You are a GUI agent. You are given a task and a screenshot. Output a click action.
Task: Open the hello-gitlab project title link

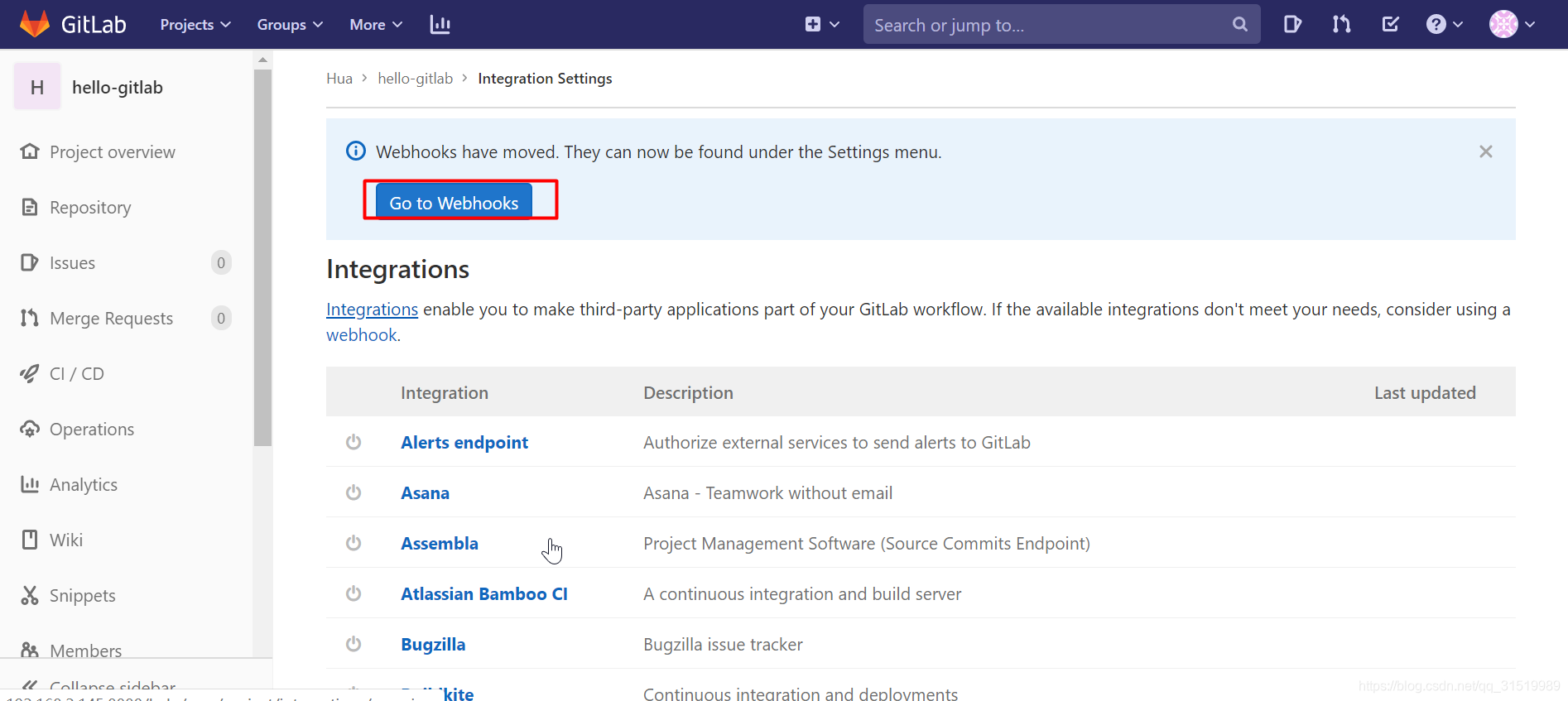pyautogui.click(x=118, y=87)
